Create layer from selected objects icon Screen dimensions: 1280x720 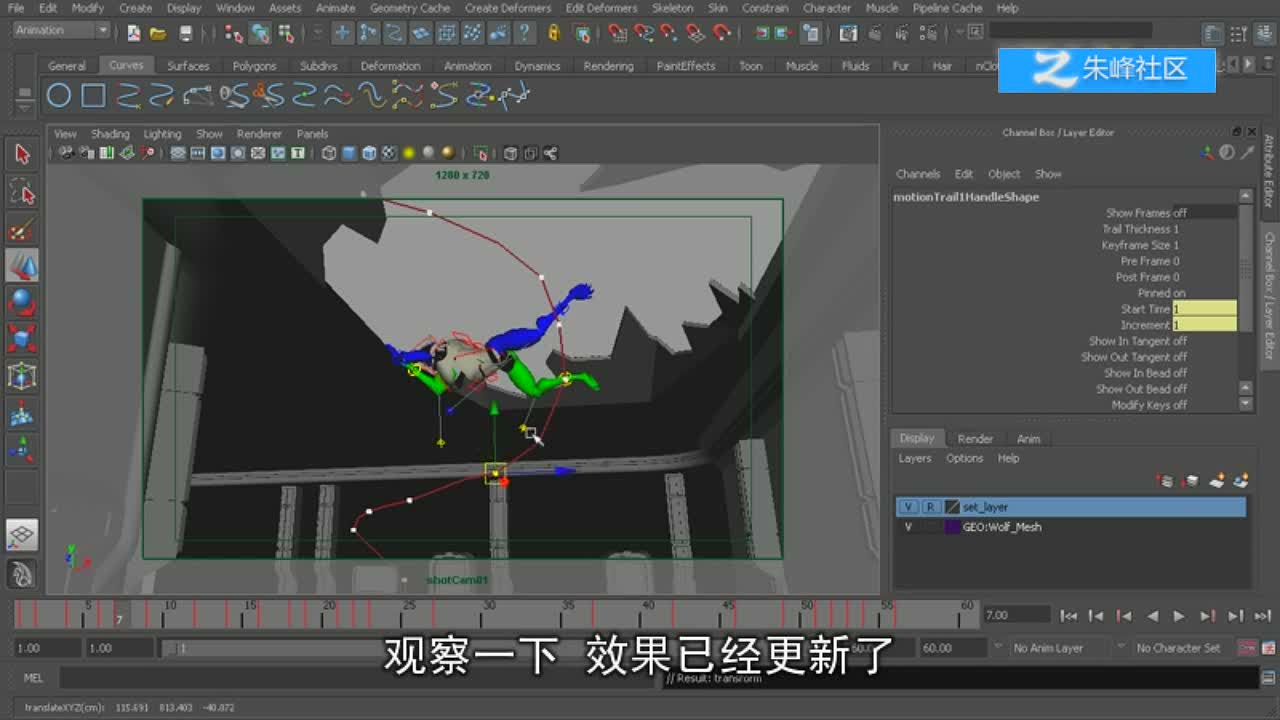point(1241,482)
